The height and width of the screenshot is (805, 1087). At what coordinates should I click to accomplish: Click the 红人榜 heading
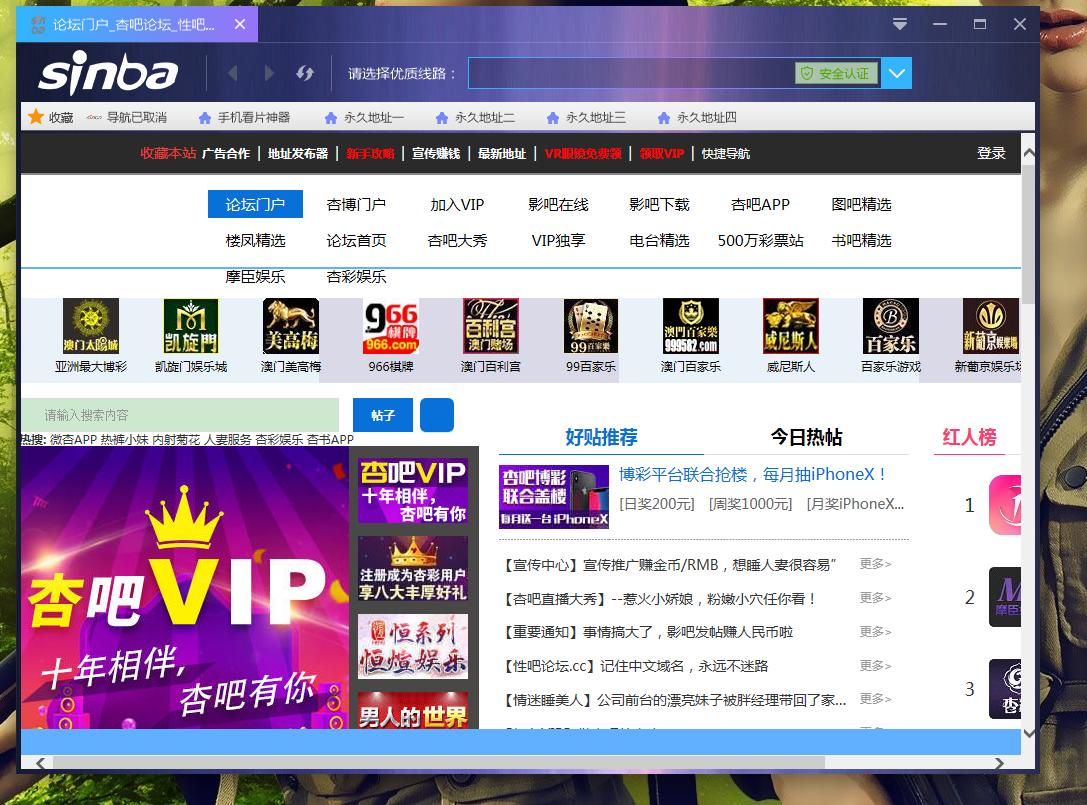967,437
